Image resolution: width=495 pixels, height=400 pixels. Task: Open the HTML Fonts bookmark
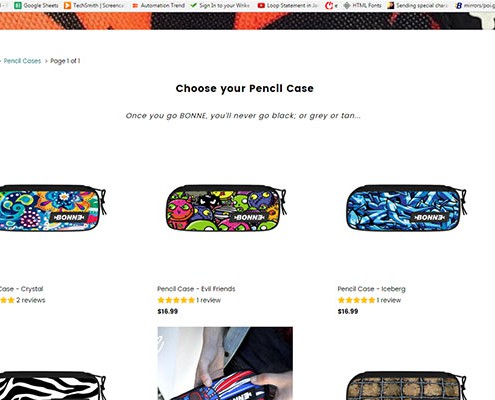click(362, 5)
